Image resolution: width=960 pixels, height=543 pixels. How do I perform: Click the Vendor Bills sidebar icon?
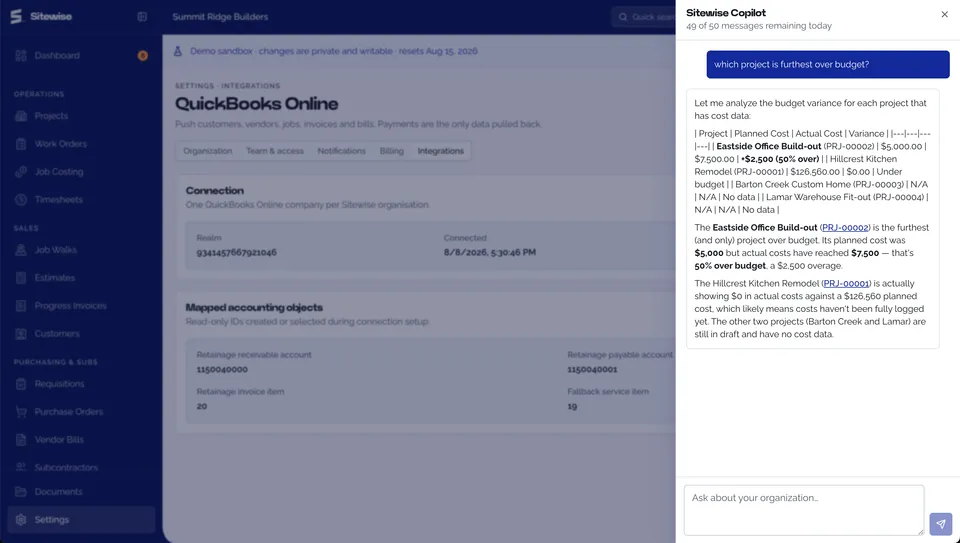(21, 440)
